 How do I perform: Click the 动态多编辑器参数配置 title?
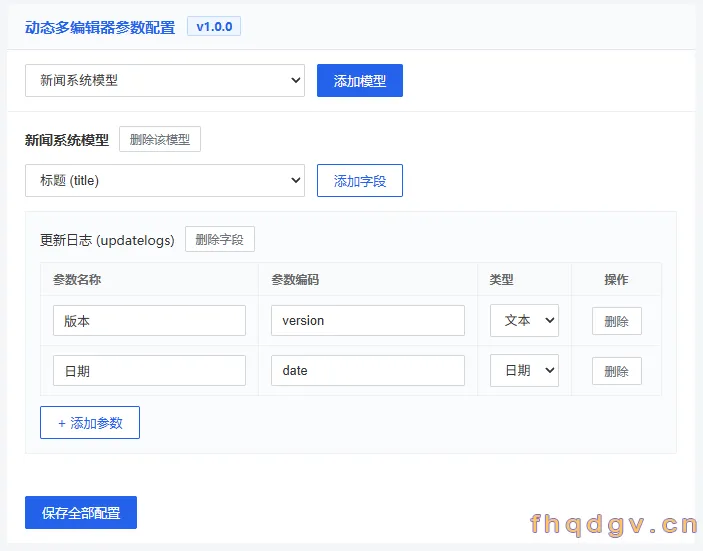100,28
